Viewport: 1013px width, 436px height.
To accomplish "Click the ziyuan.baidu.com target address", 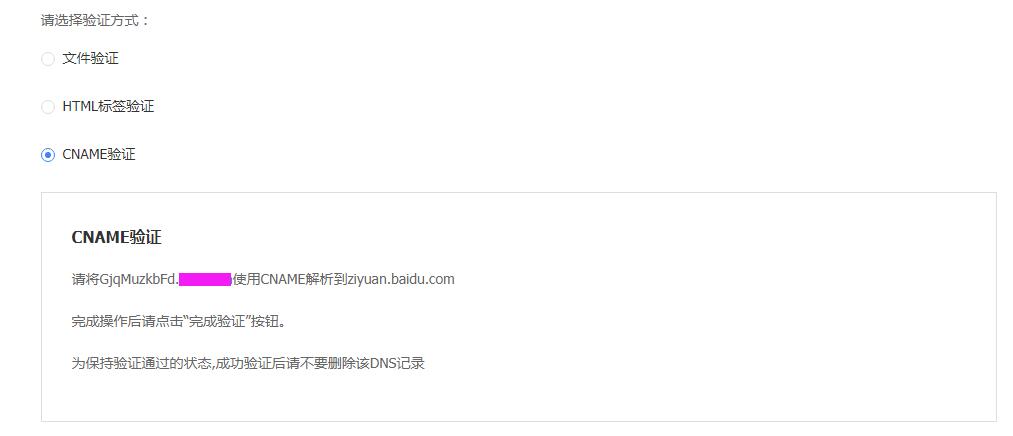I will (401, 280).
